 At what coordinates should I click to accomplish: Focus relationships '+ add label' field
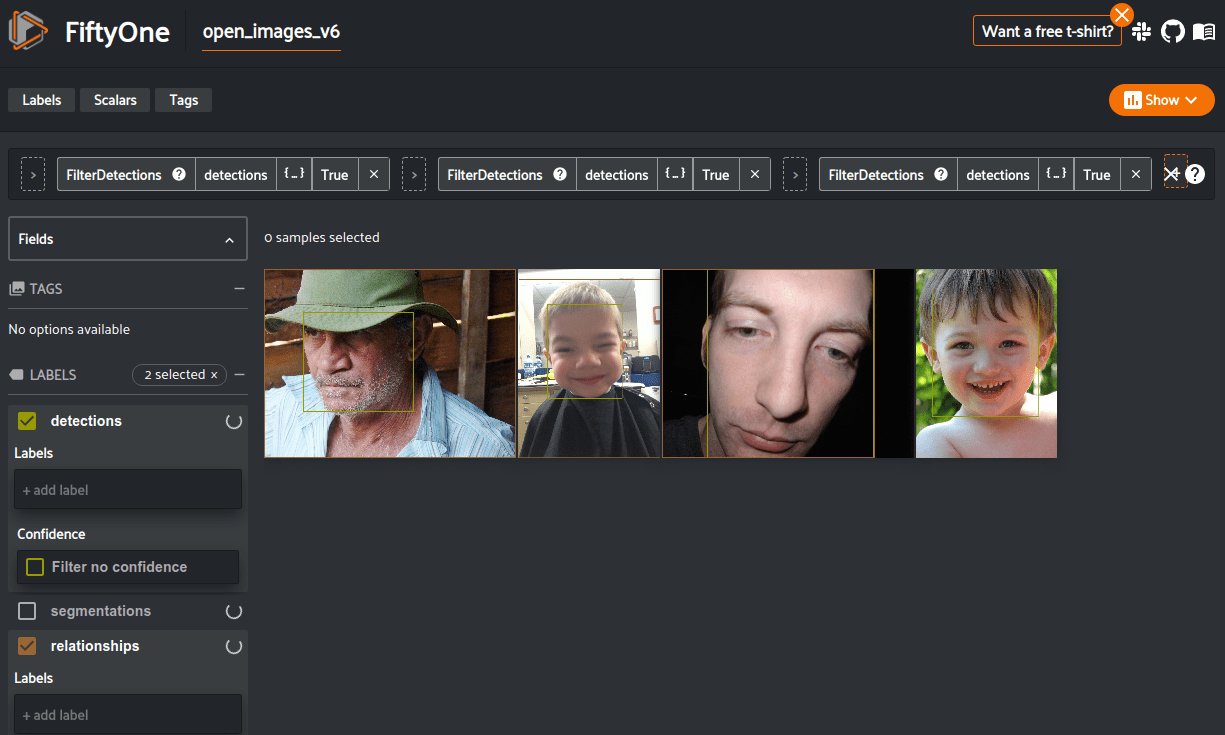(x=128, y=715)
